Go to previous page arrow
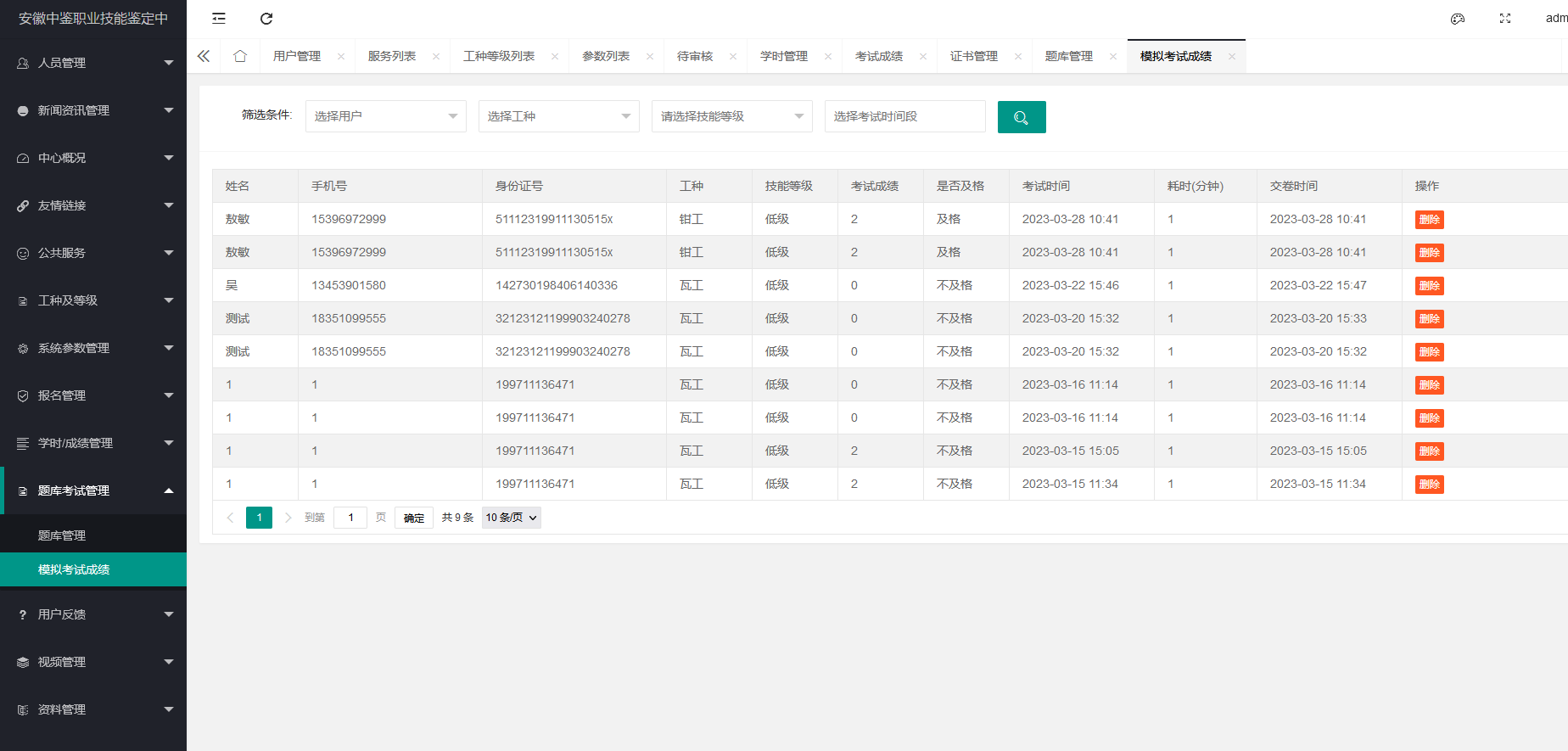 (x=230, y=518)
